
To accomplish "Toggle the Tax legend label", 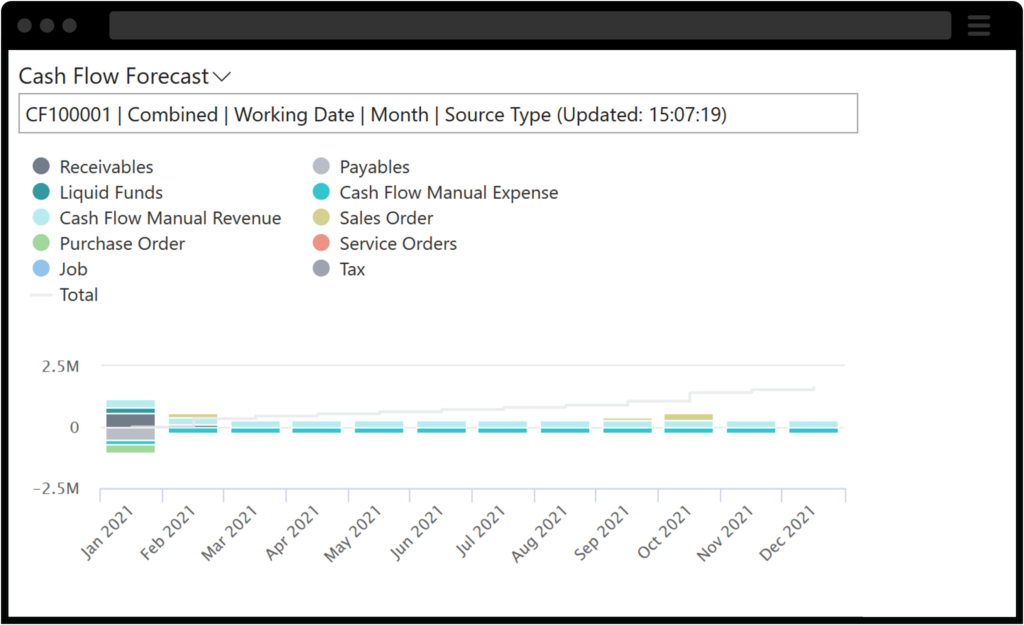I will pyautogui.click(x=352, y=269).
